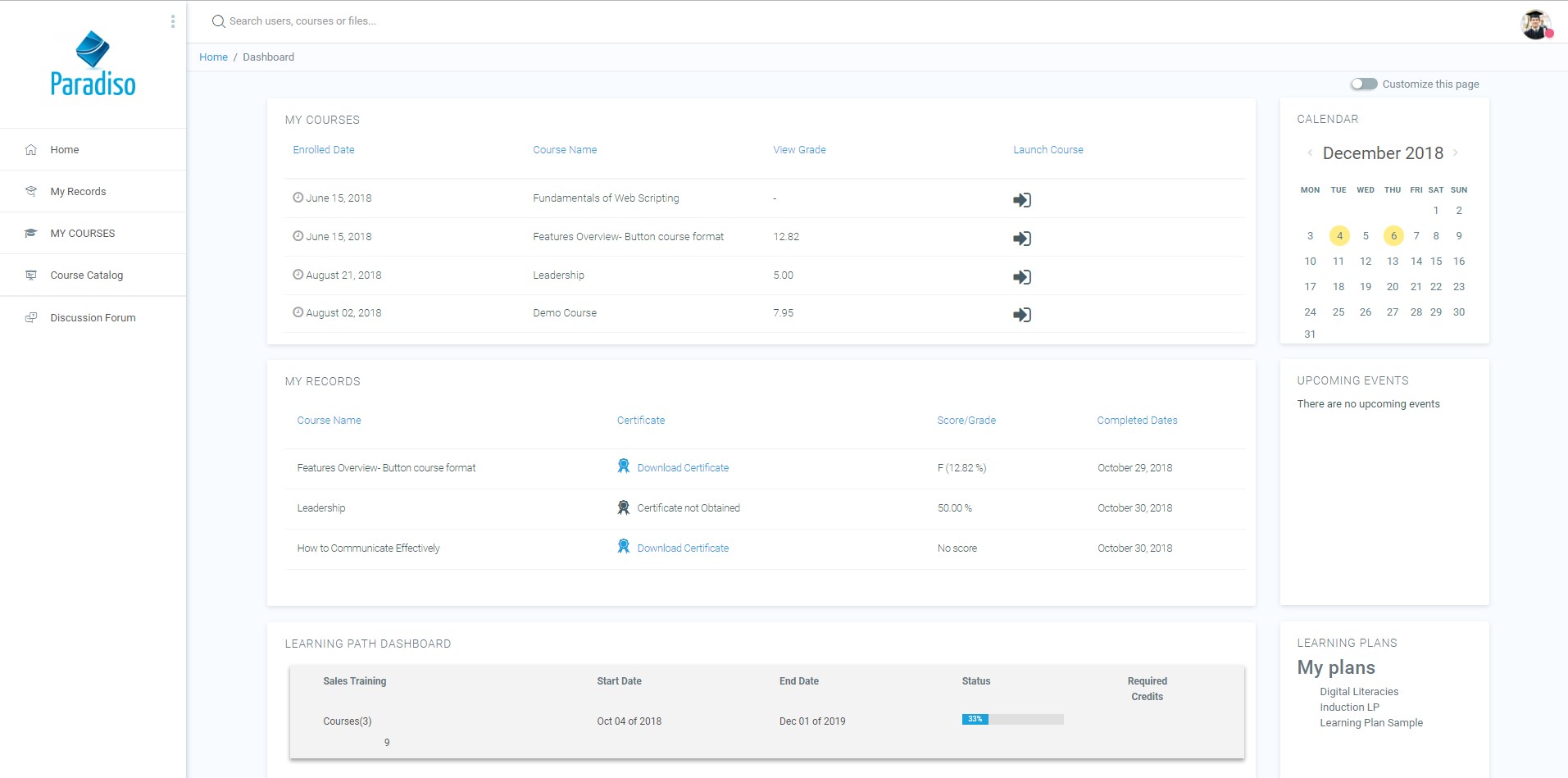Launch the Fundamentals of Web Scripting course
Viewport: 1568px width, 778px height.
(1021, 200)
